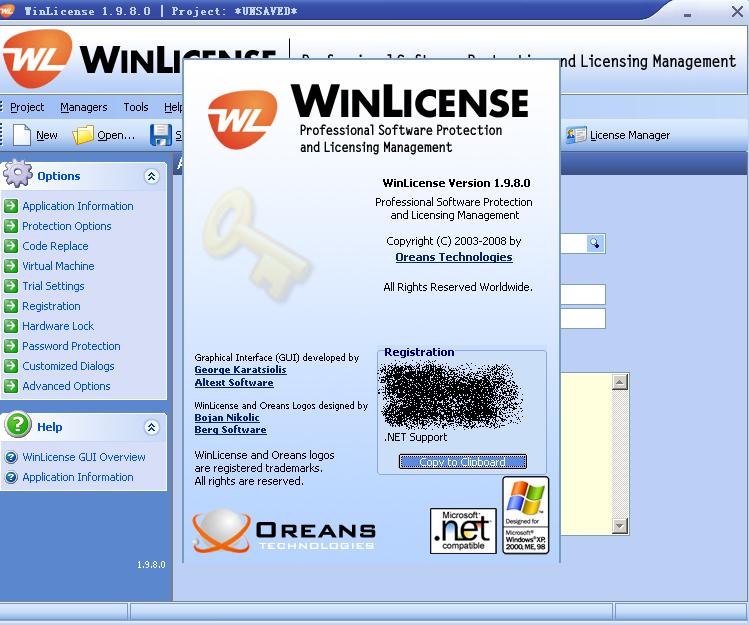Screen dimensions: 749x625
Task: Close the WinLicense window
Action: (x=737, y=11)
